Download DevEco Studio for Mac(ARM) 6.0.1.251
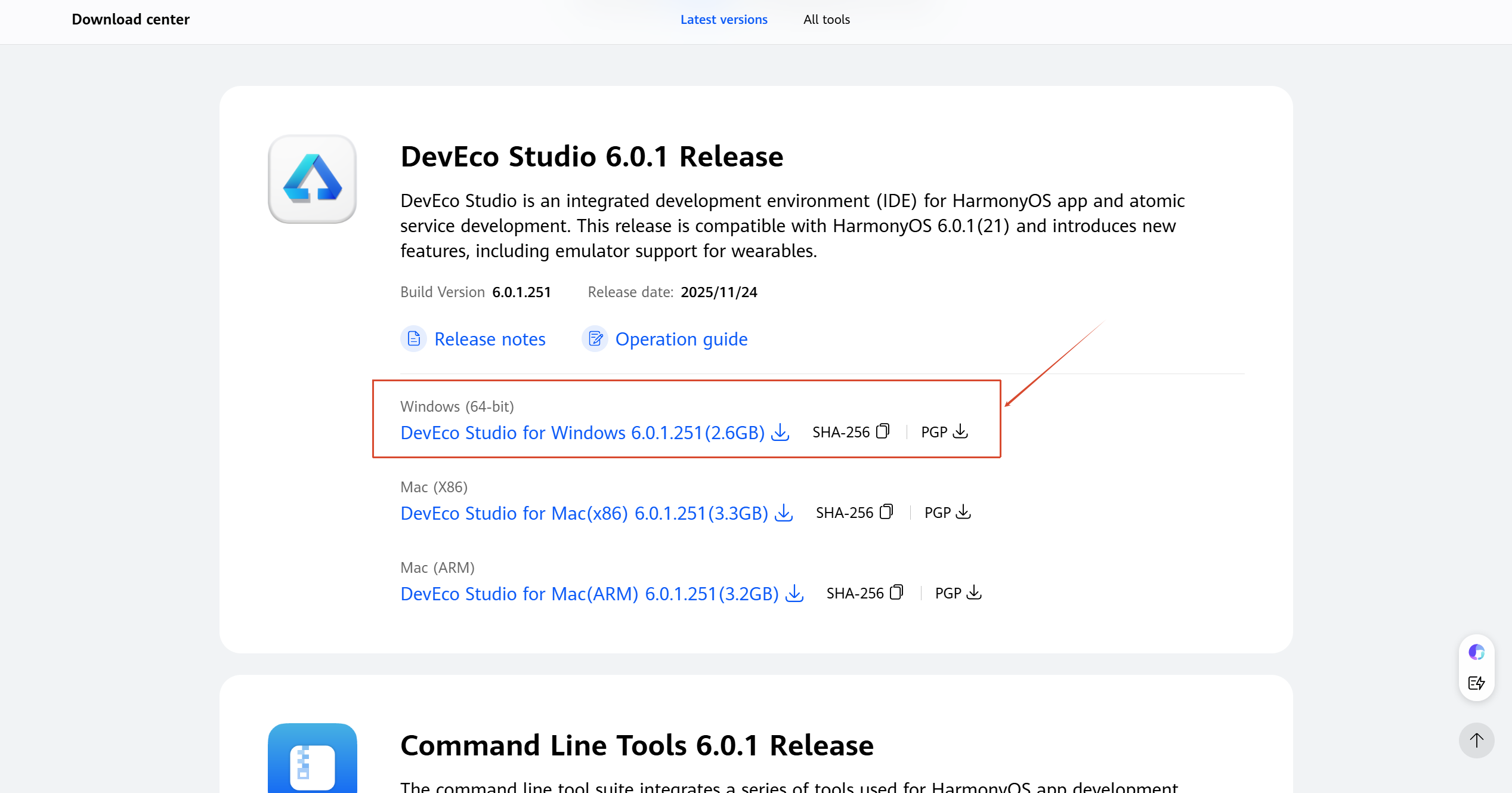Viewport: 1512px width, 793px height. [590, 594]
